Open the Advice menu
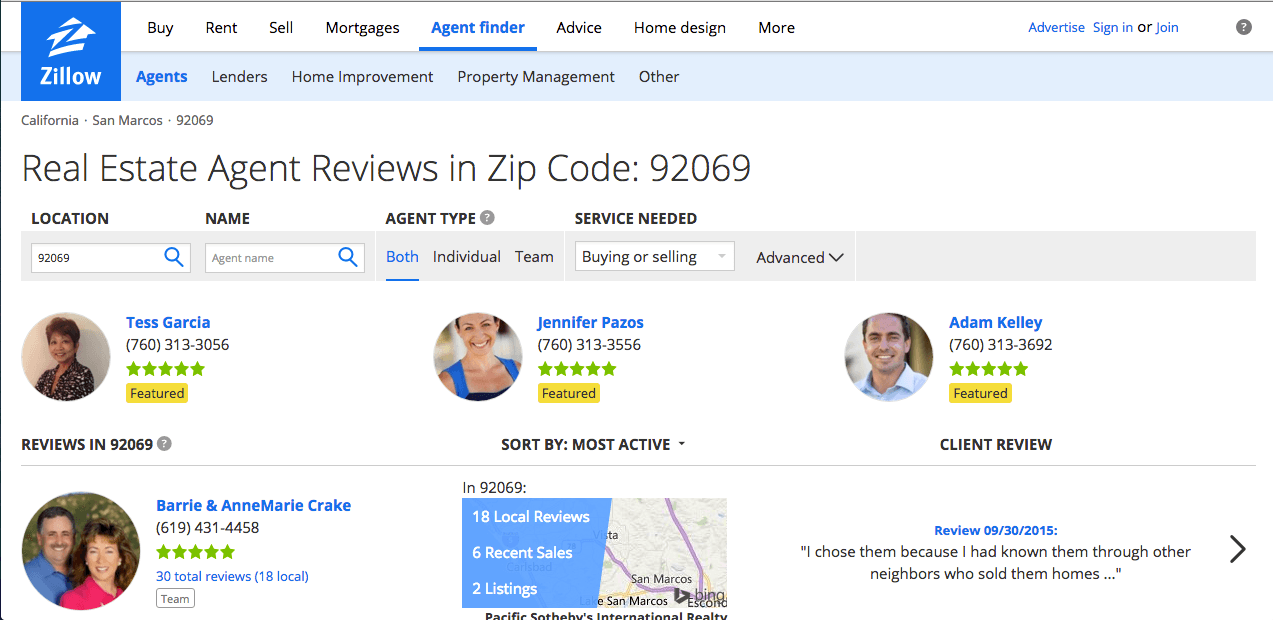1273x620 pixels. tap(579, 27)
